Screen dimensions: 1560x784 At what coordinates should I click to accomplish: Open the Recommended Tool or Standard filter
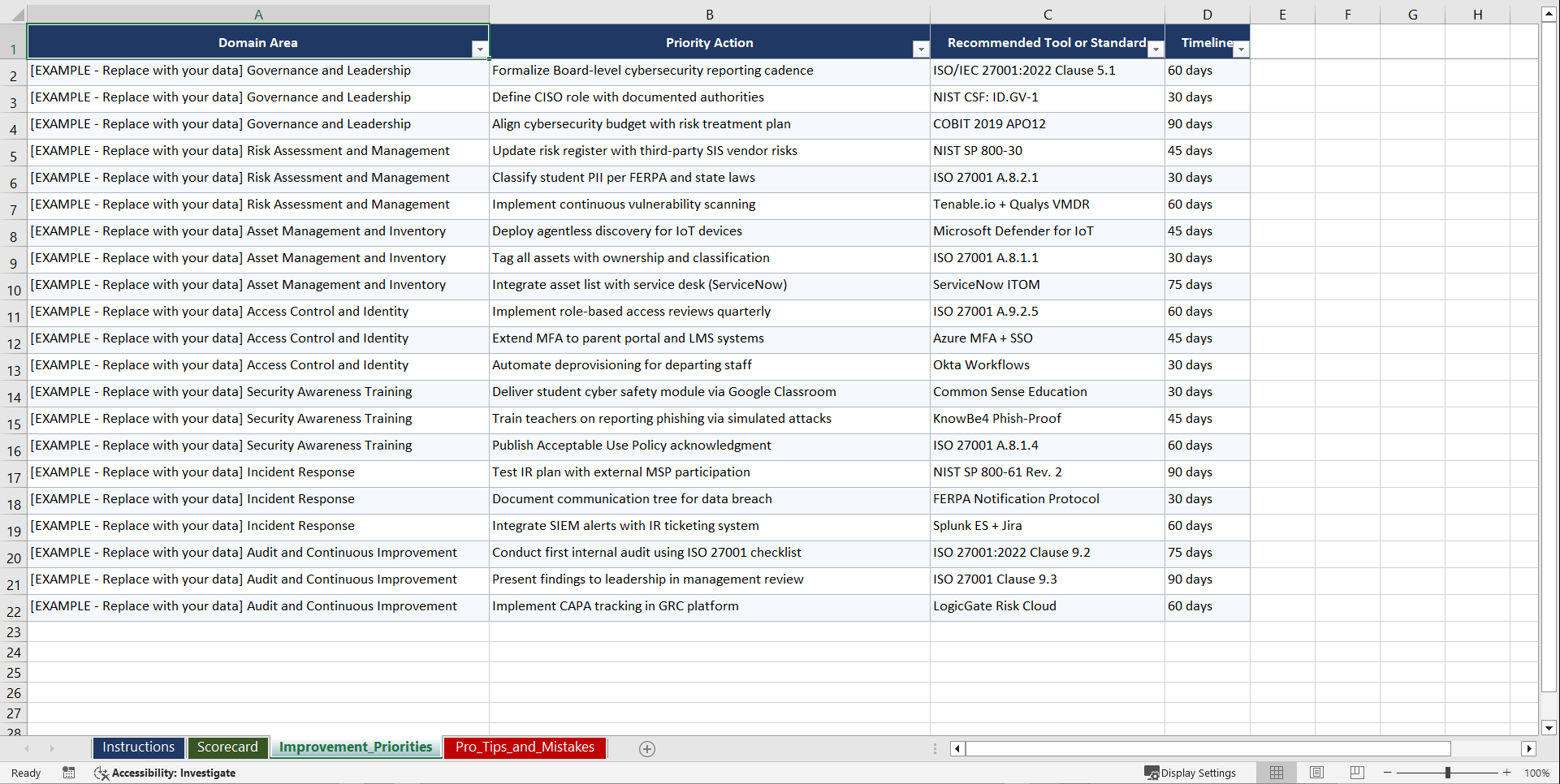(1156, 50)
